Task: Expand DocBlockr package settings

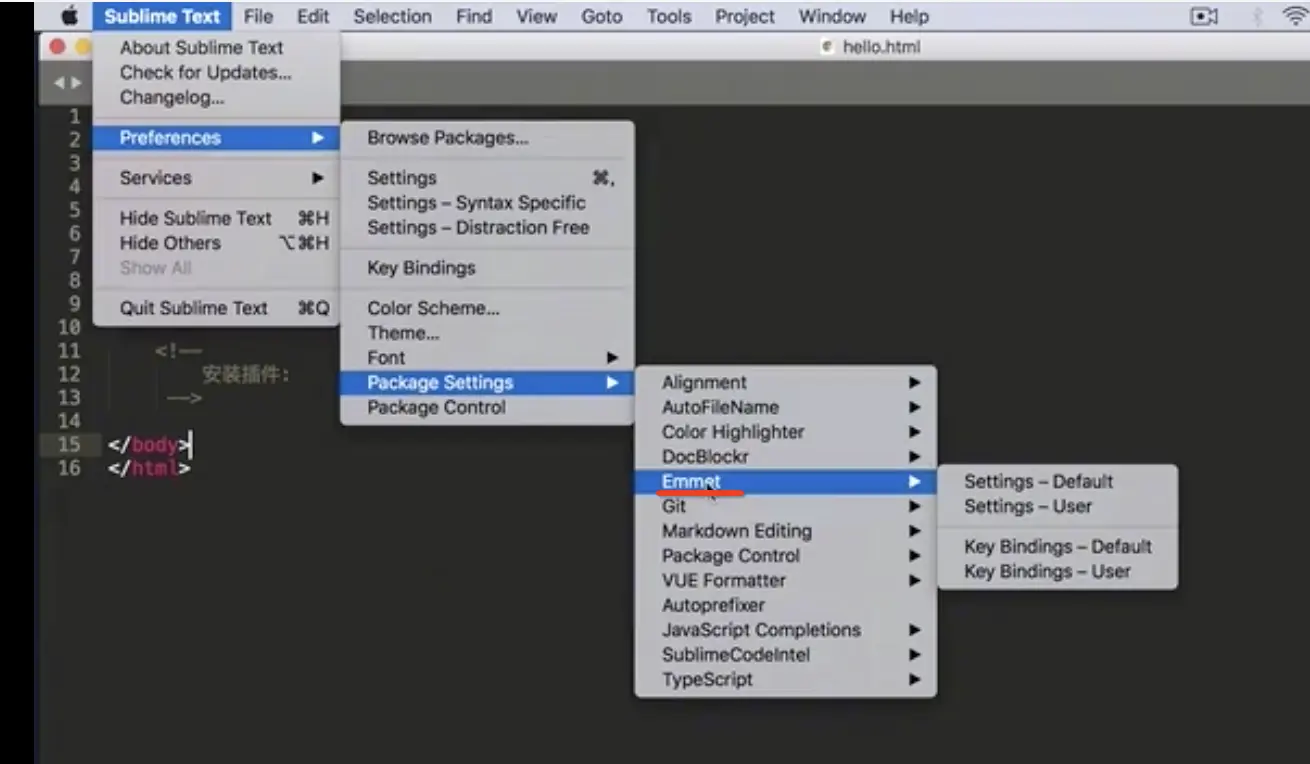Action: [x=786, y=457]
